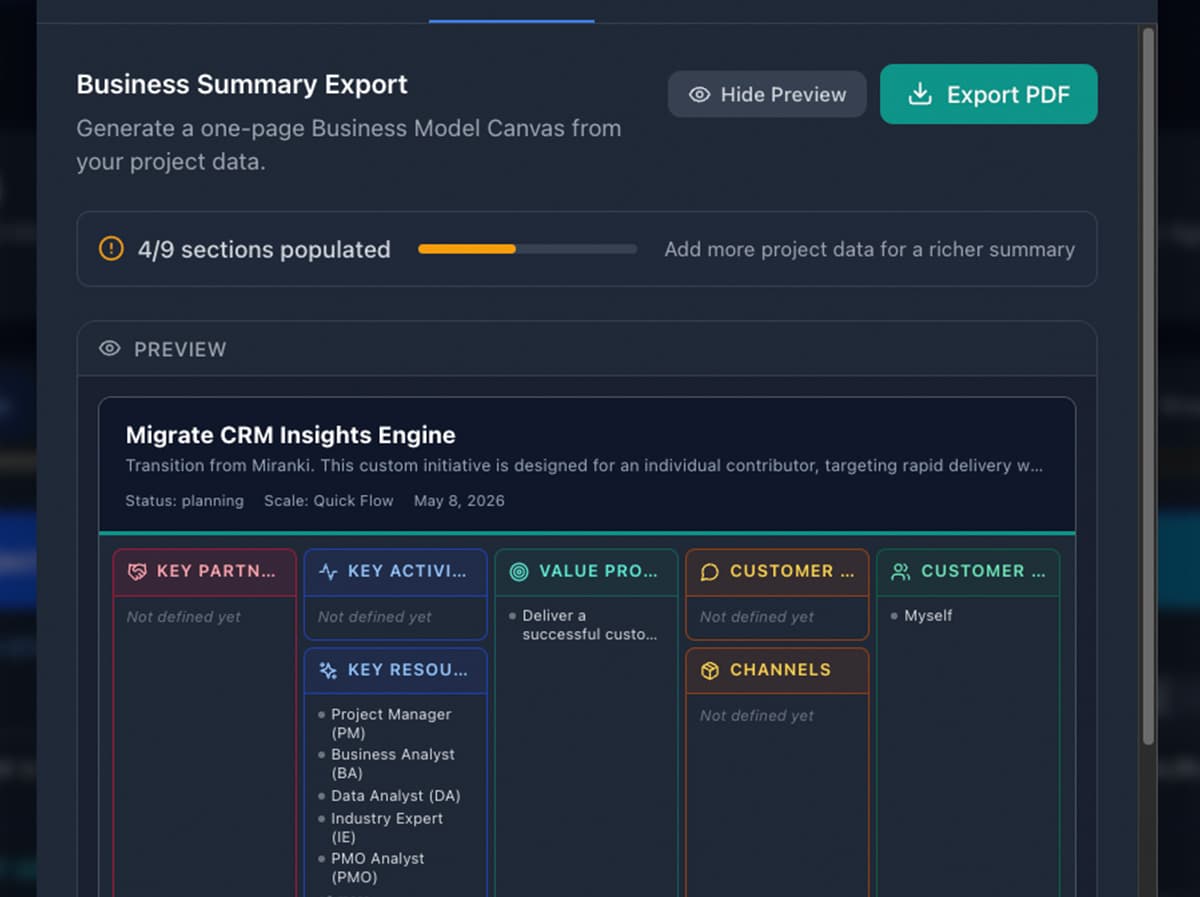This screenshot has width=1200, height=897.
Task: Click the Industry Expert (IE) resource item
Action: (386, 827)
